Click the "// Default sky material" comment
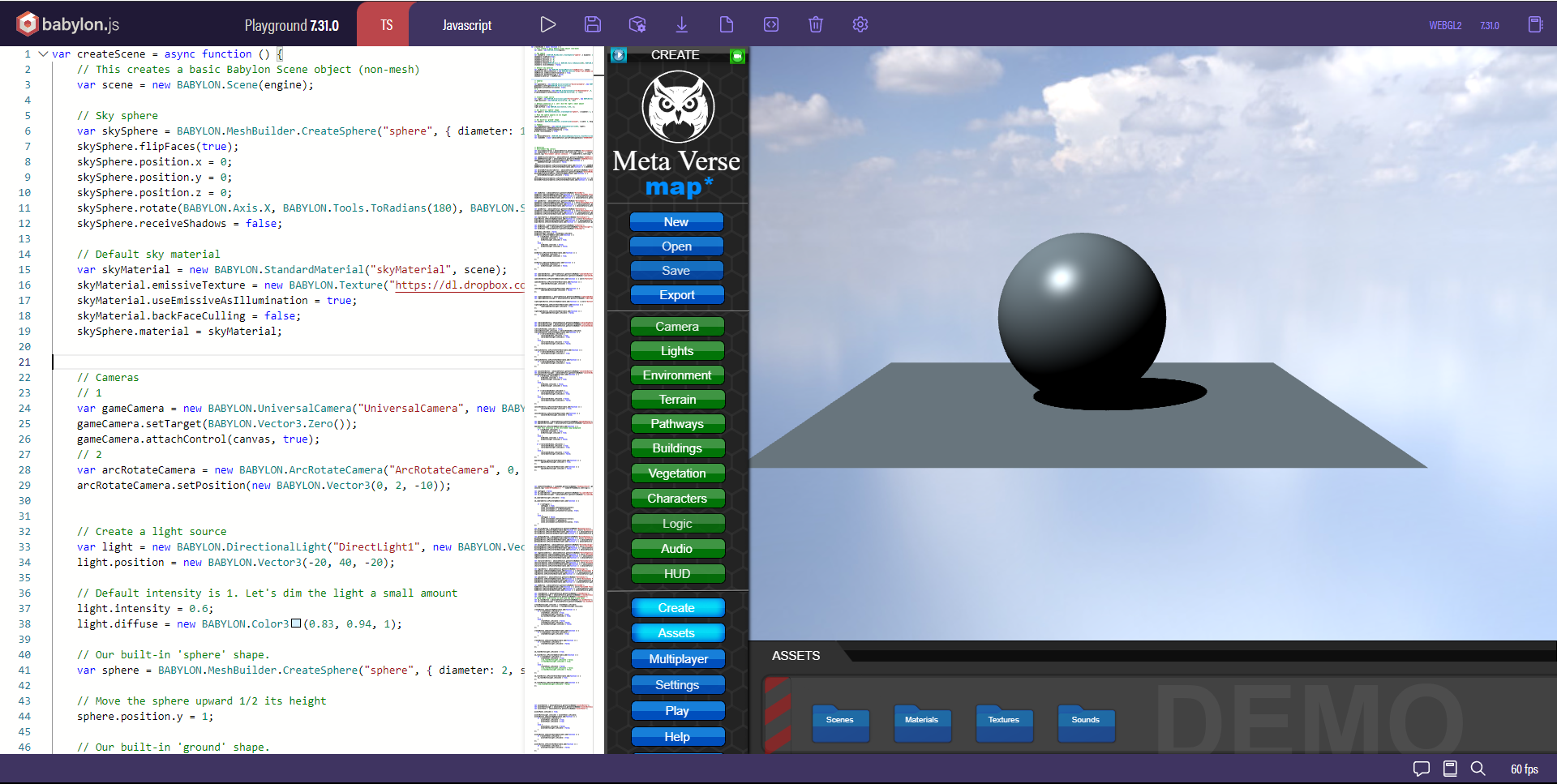Image resolution: width=1557 pixels, height=784 pixels. 148,255
